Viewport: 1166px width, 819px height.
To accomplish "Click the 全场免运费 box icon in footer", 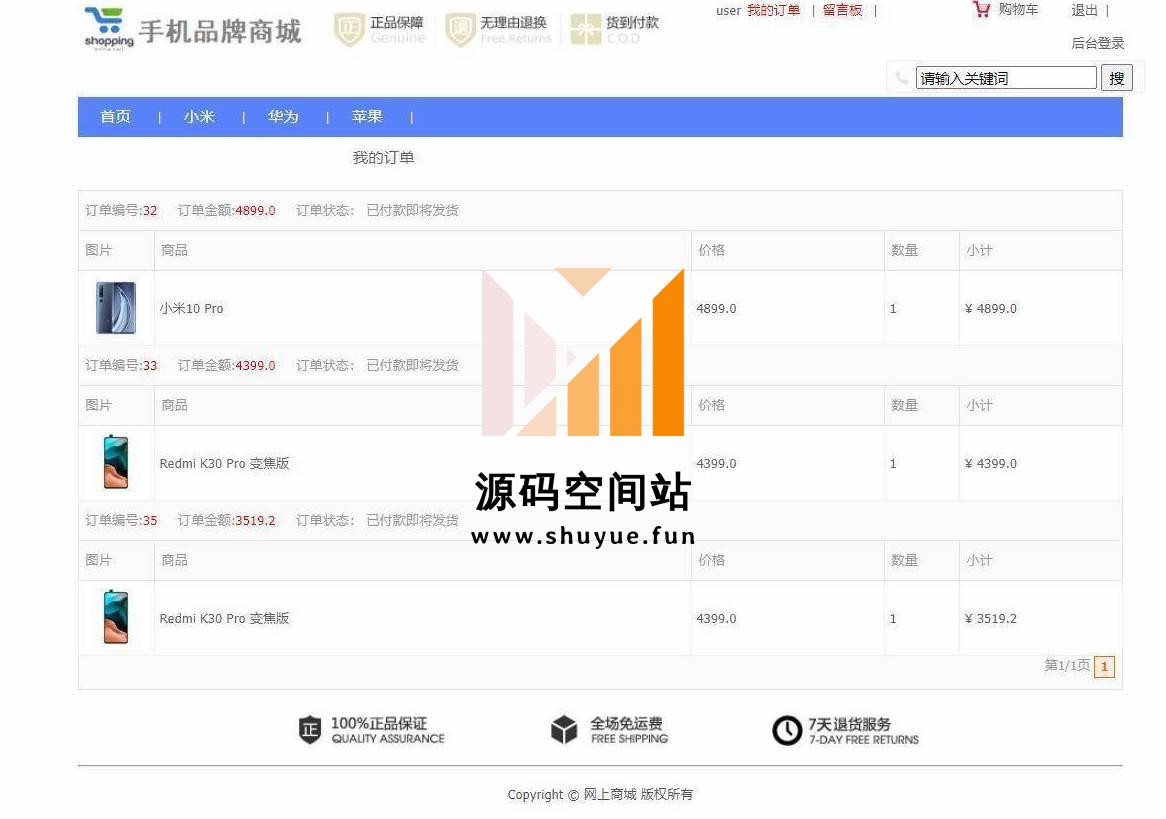I will [564, 730].
